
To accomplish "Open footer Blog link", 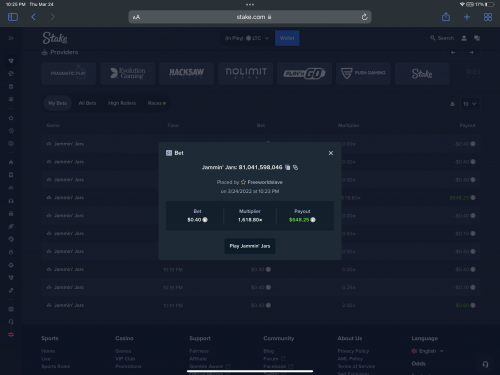I will point(269,351).
